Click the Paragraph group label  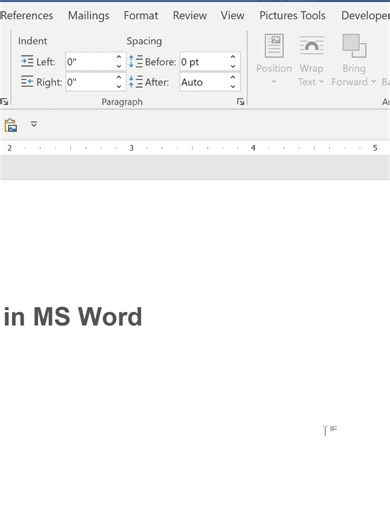pos(122,102)
